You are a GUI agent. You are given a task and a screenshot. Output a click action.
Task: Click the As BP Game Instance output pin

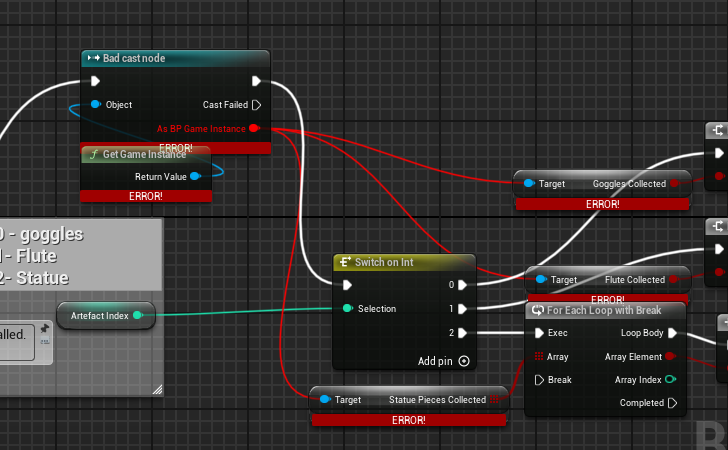[254, 128]
